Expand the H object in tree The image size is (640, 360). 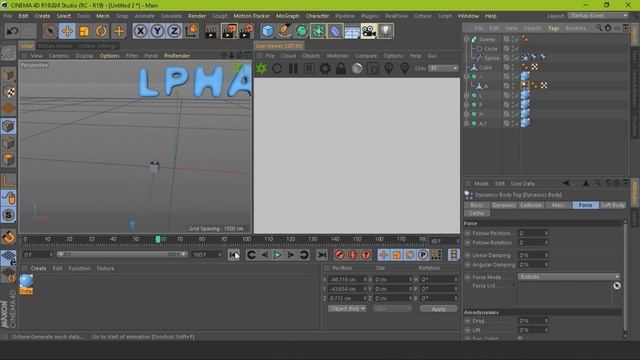point(467,114)
